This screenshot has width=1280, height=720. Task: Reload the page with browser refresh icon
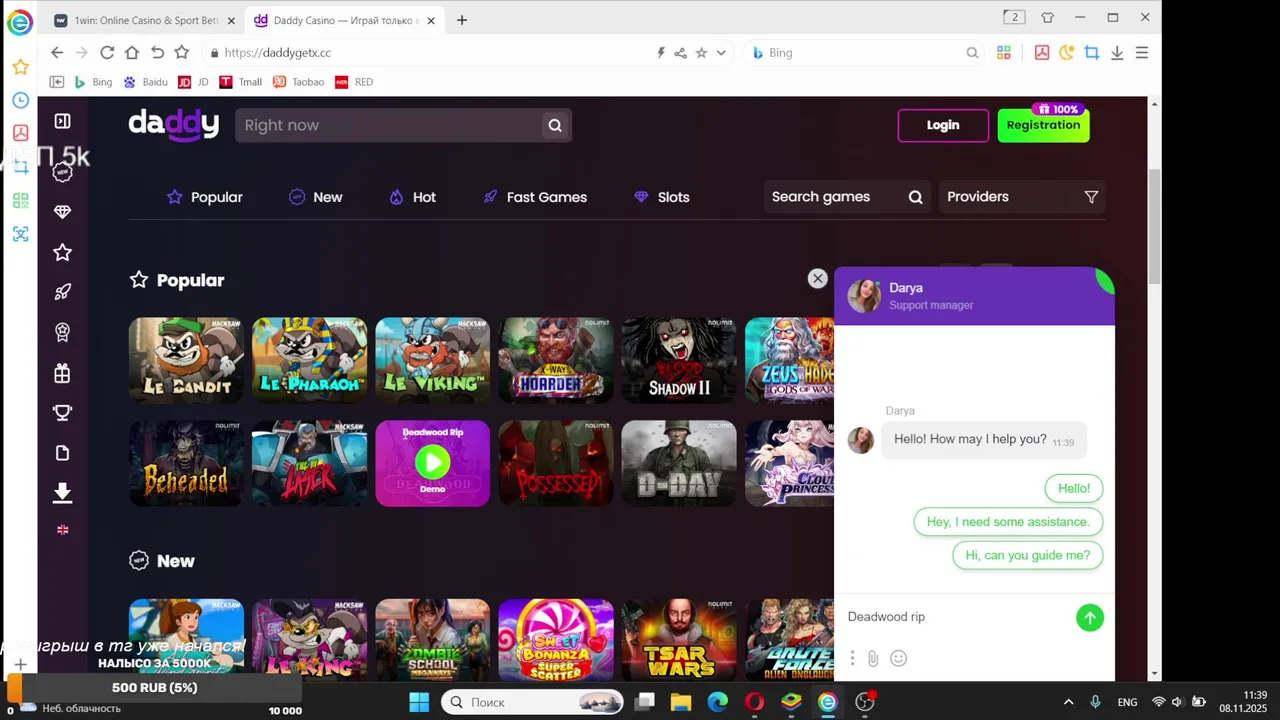pyautogui.click(x=107, y=52)
